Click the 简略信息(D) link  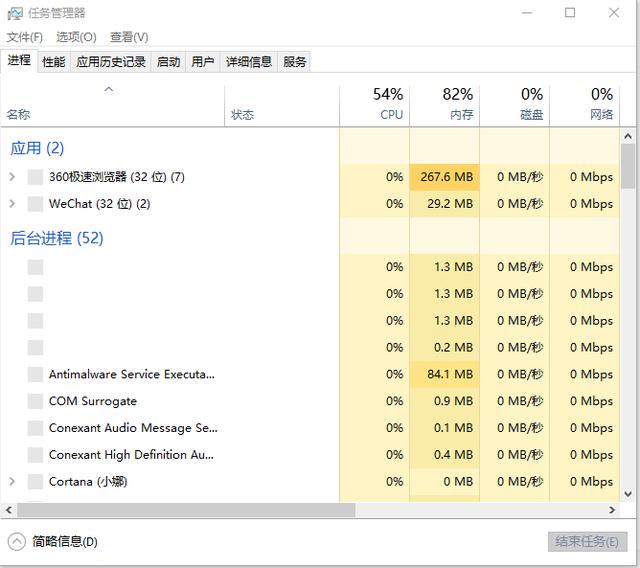coord(65,542)
